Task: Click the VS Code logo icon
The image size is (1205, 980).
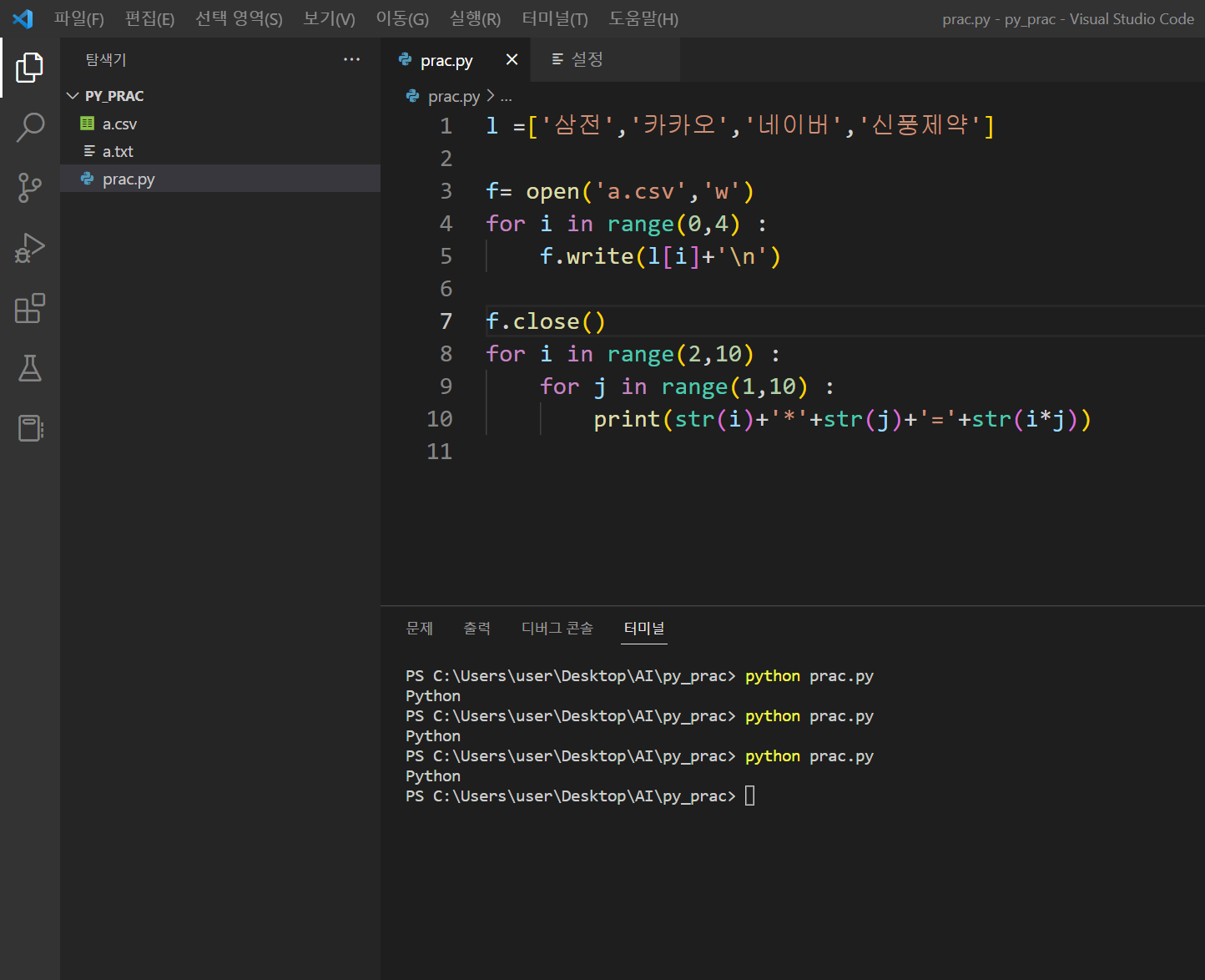Action: click(23, 18)
